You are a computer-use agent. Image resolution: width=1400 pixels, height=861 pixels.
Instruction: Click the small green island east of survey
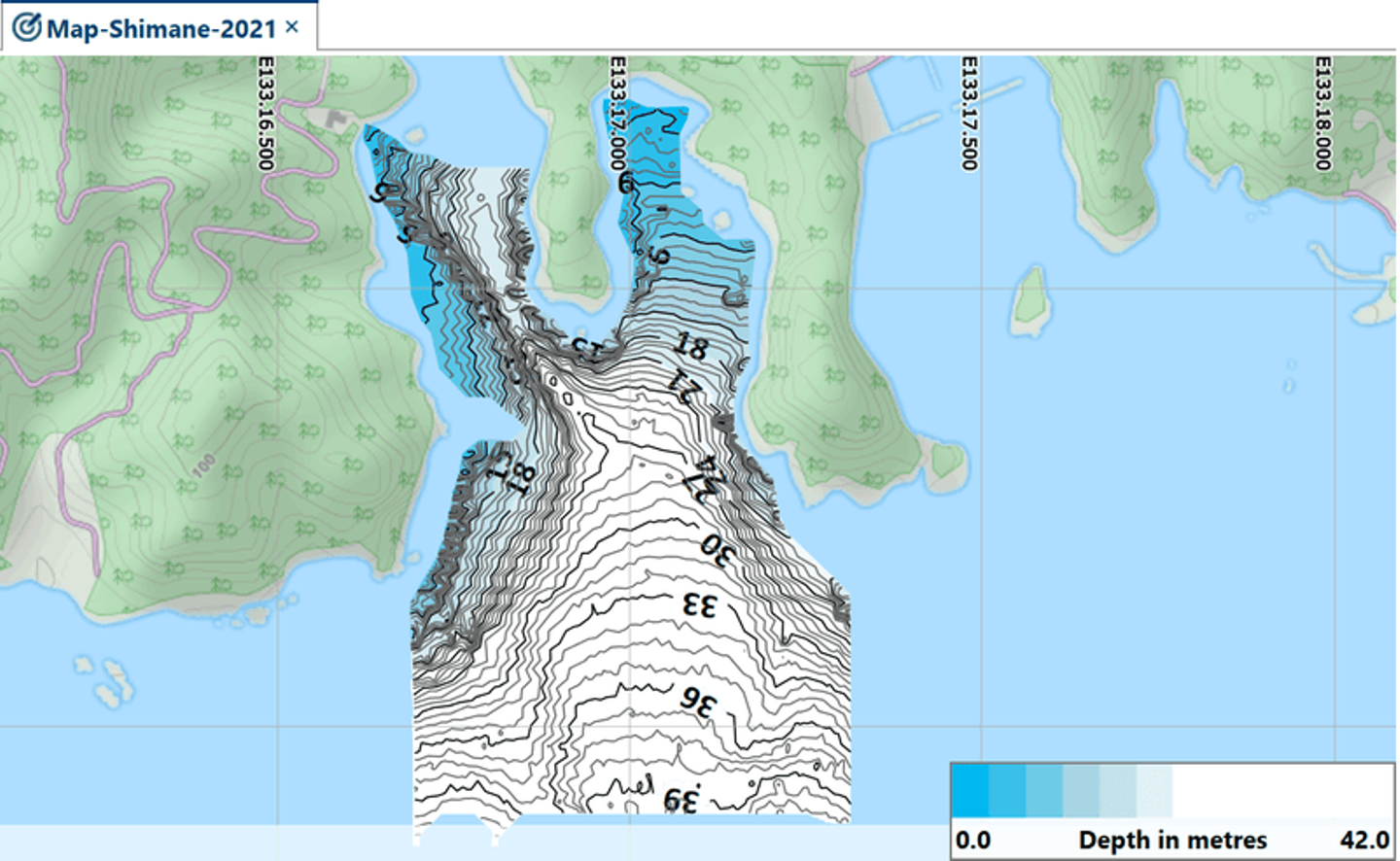click(x=1029, y=299)
